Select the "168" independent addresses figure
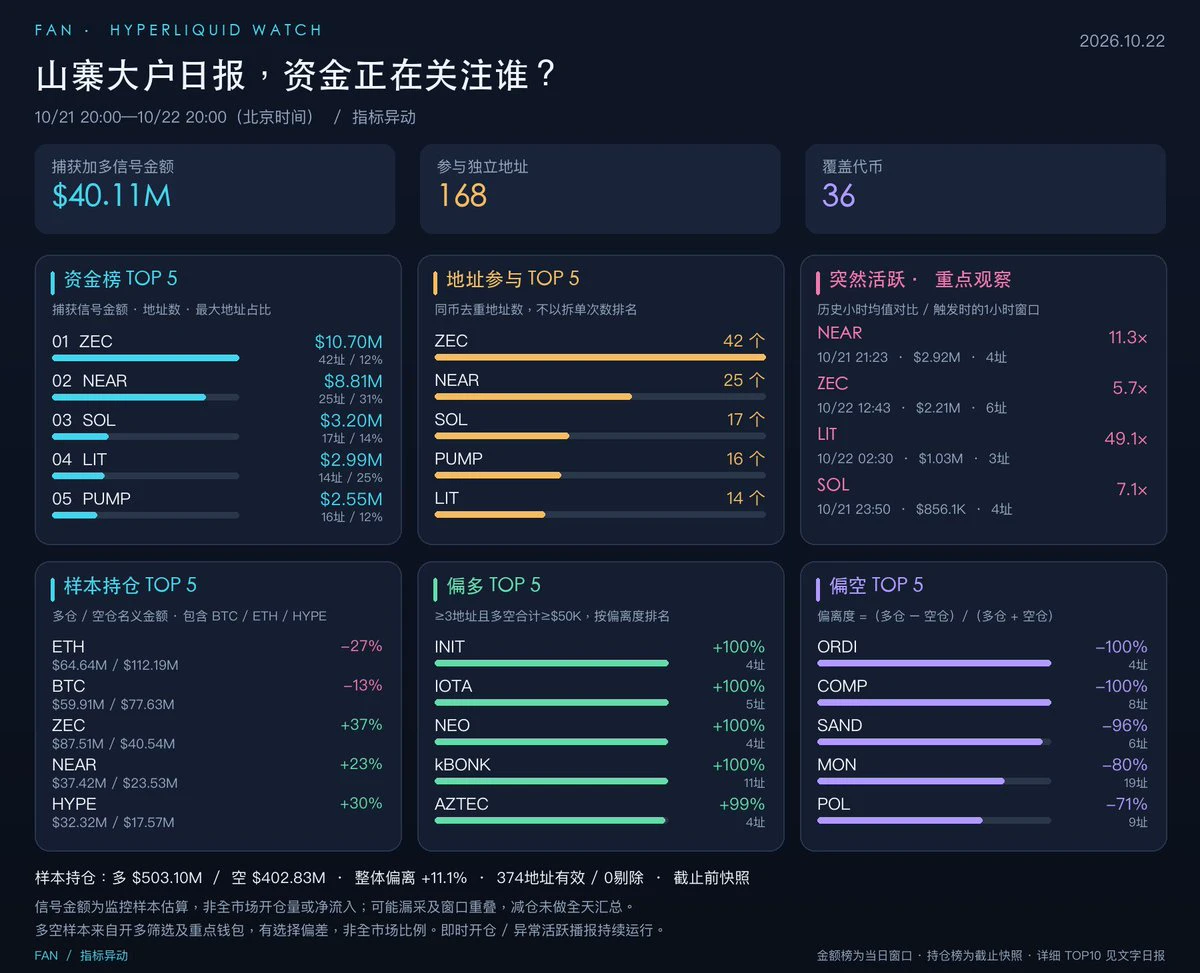Image resolution: width=1200 pixels, height=973 pixels. (x=462, y=196)
